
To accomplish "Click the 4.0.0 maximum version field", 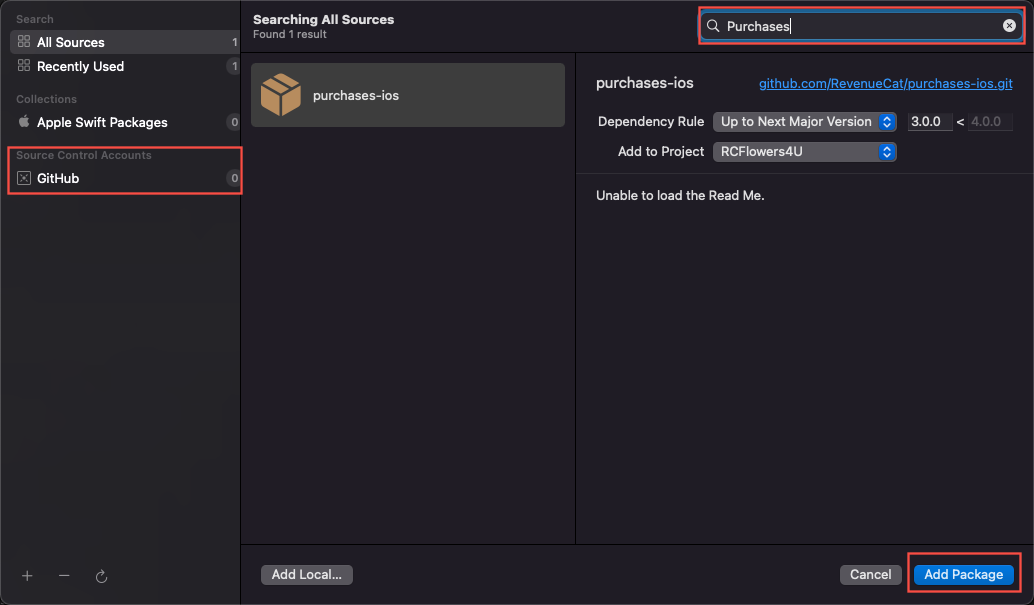I will click(990, 122).
